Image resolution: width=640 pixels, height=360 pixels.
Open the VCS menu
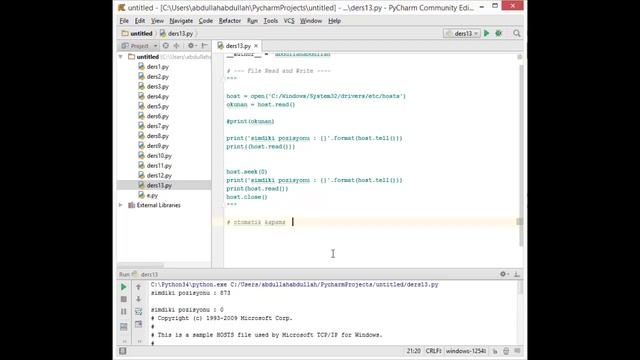289,21
